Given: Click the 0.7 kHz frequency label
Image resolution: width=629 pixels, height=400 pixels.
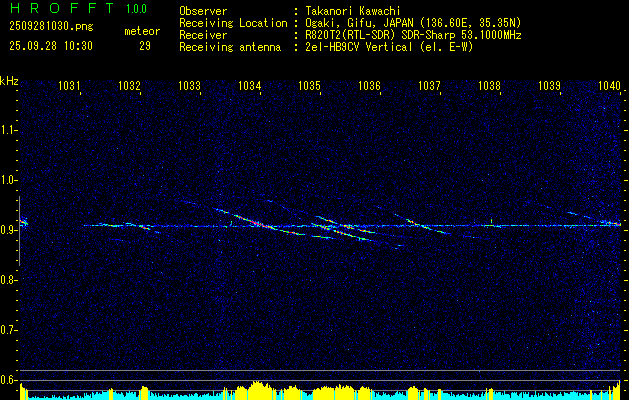Looking at the screenshot, I should [8, 330].
